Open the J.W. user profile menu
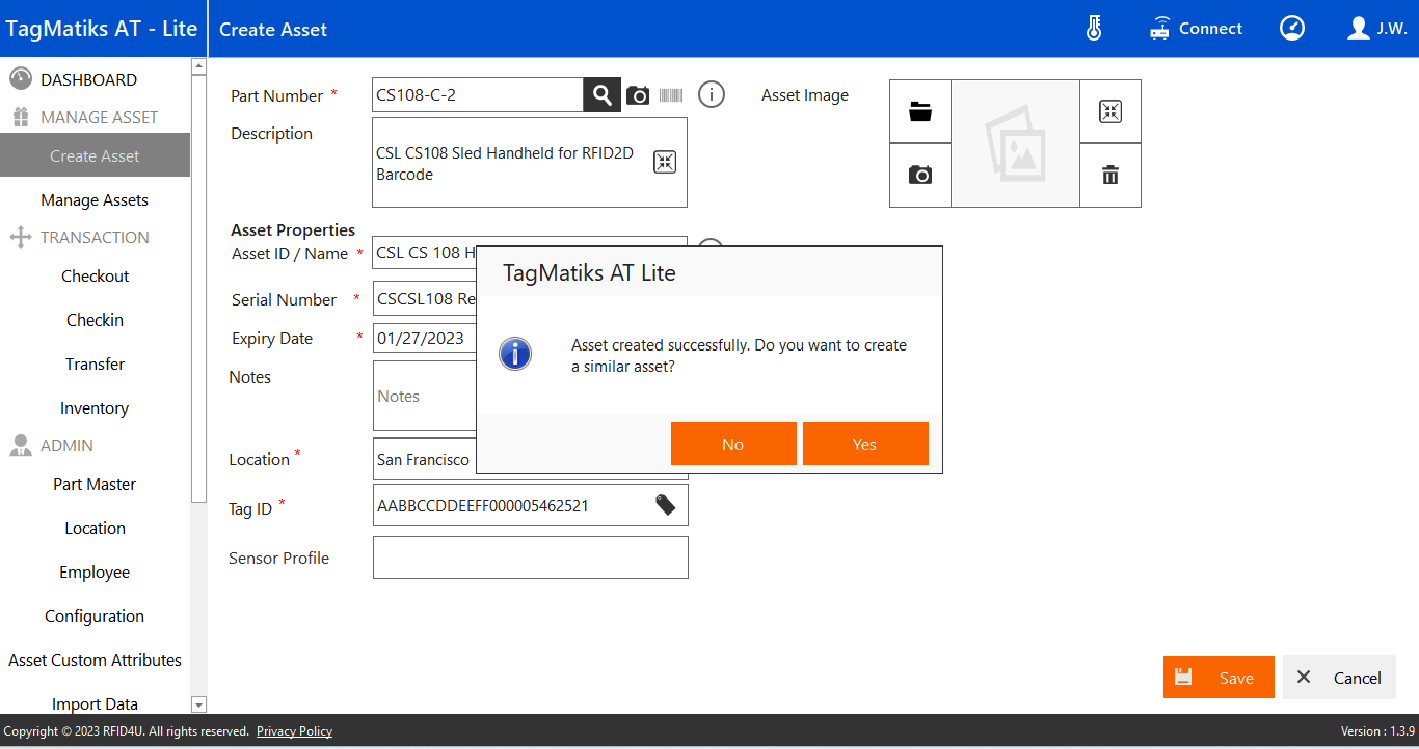This screenshot has width=1419, height=749. click(1377, 29)
